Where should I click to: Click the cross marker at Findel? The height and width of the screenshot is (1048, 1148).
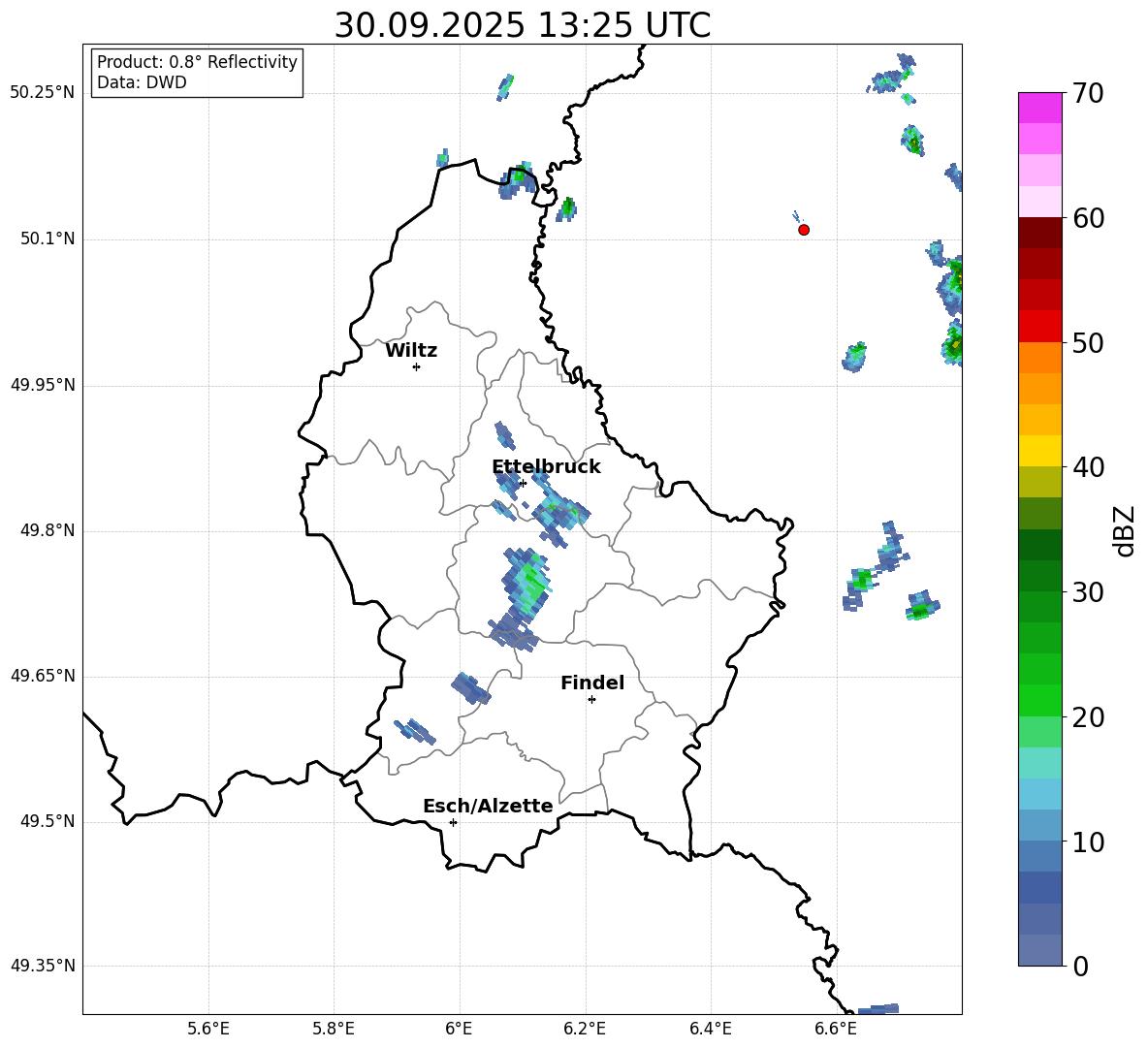click(591, 700)
